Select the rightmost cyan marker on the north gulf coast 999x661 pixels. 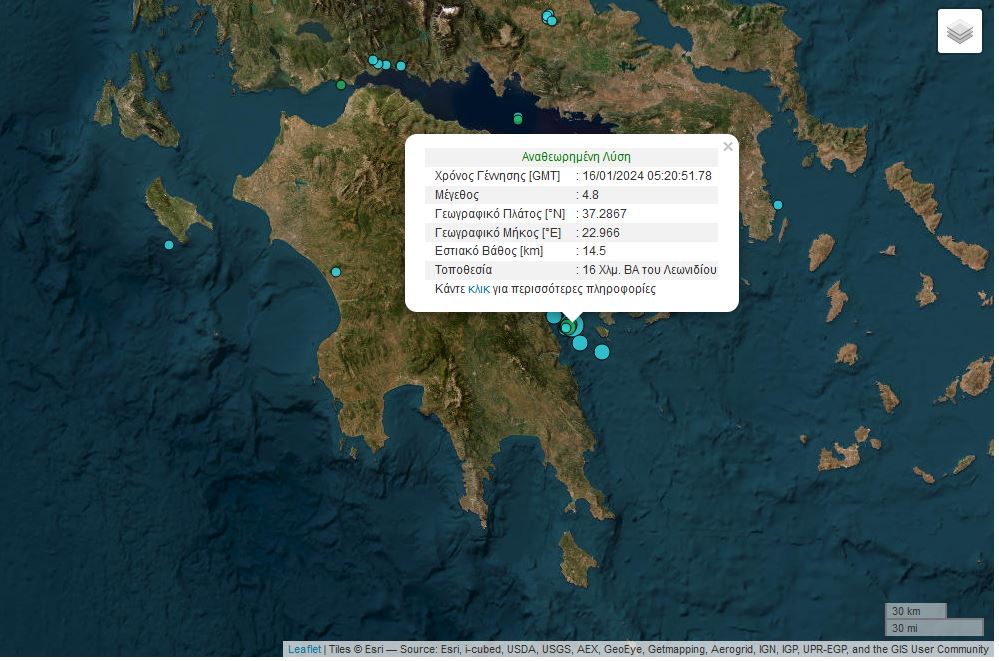point(401,66)
